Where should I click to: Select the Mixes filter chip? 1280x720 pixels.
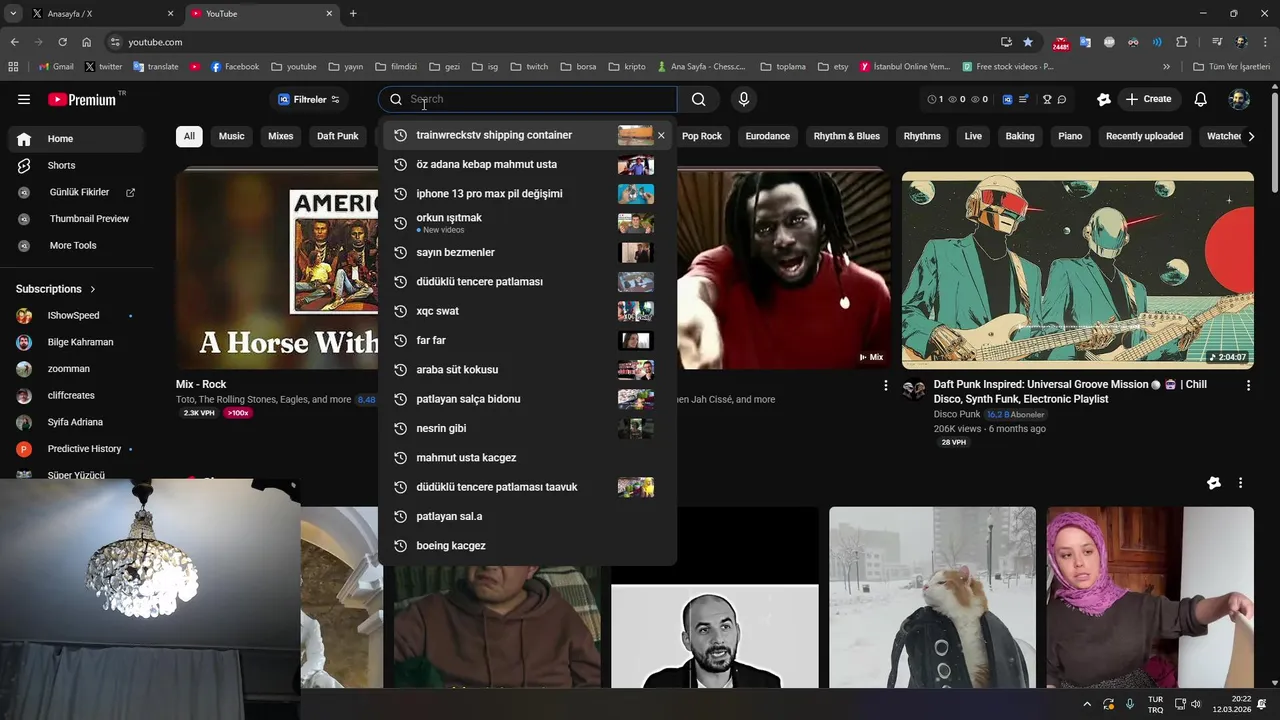tap(281, 136)
